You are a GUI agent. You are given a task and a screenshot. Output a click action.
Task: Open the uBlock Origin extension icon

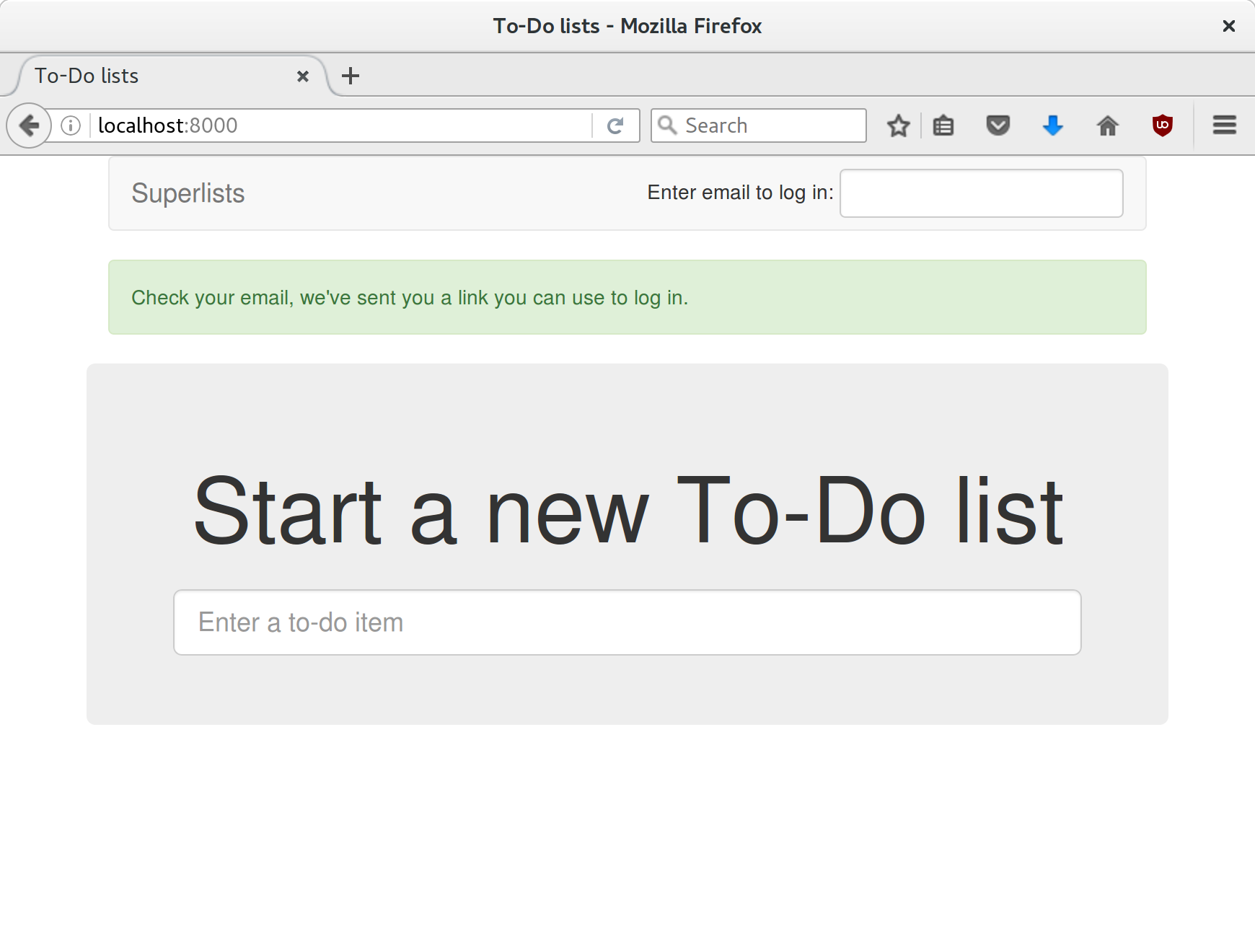[1163, 125]
